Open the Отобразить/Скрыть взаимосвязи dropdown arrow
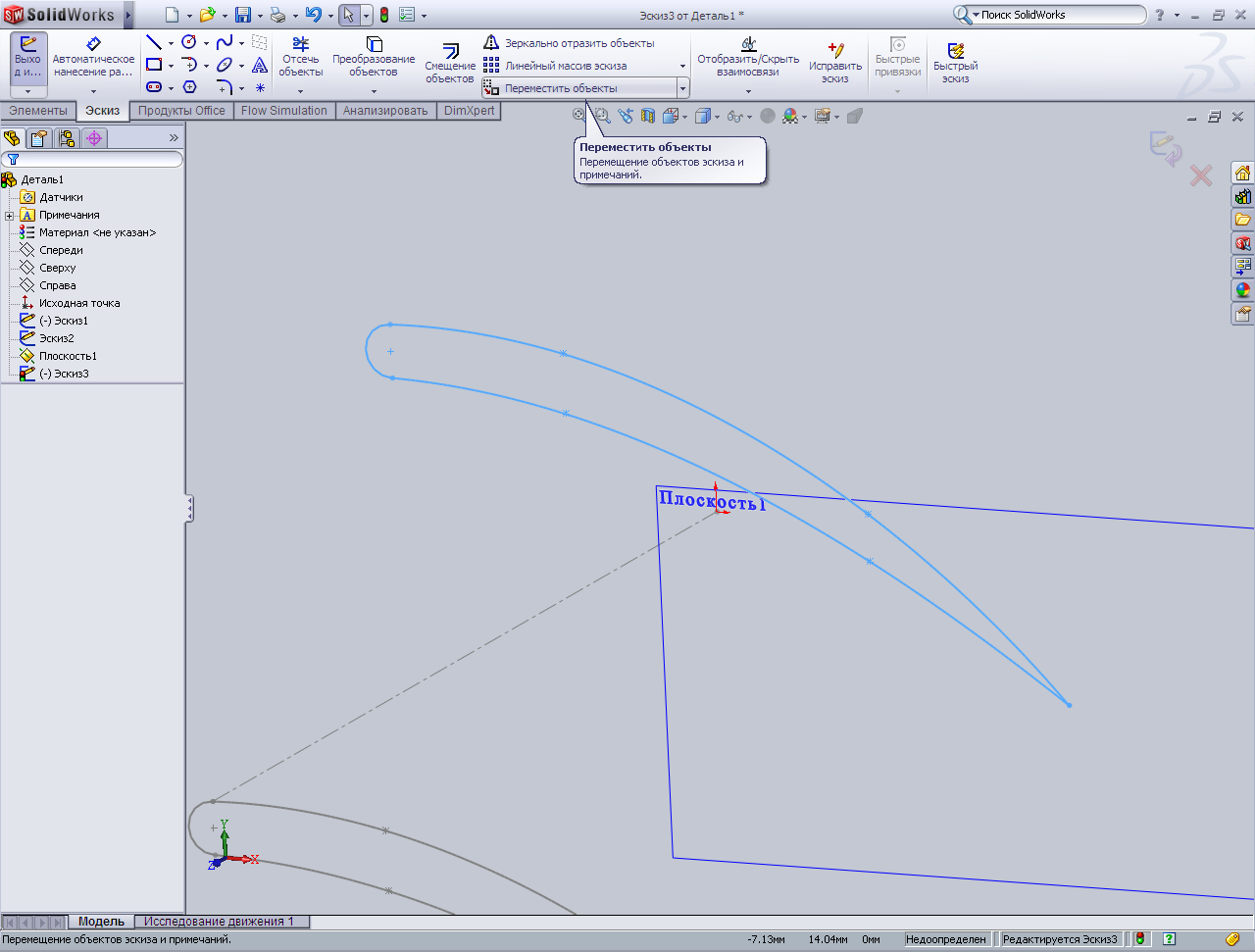The width and height of the screenshot is (1255, 952). 748,91
